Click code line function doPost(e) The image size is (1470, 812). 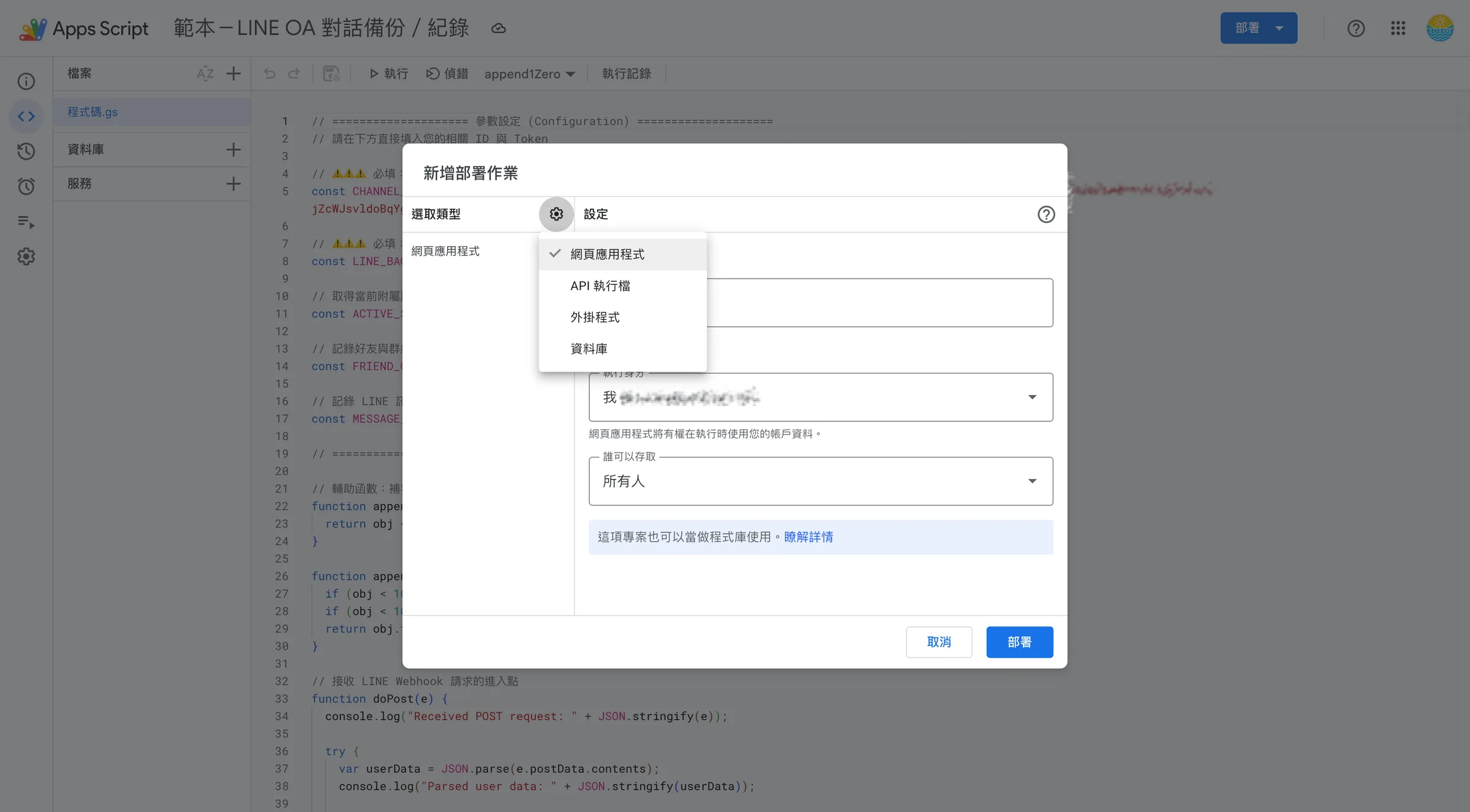coord(380,699)
